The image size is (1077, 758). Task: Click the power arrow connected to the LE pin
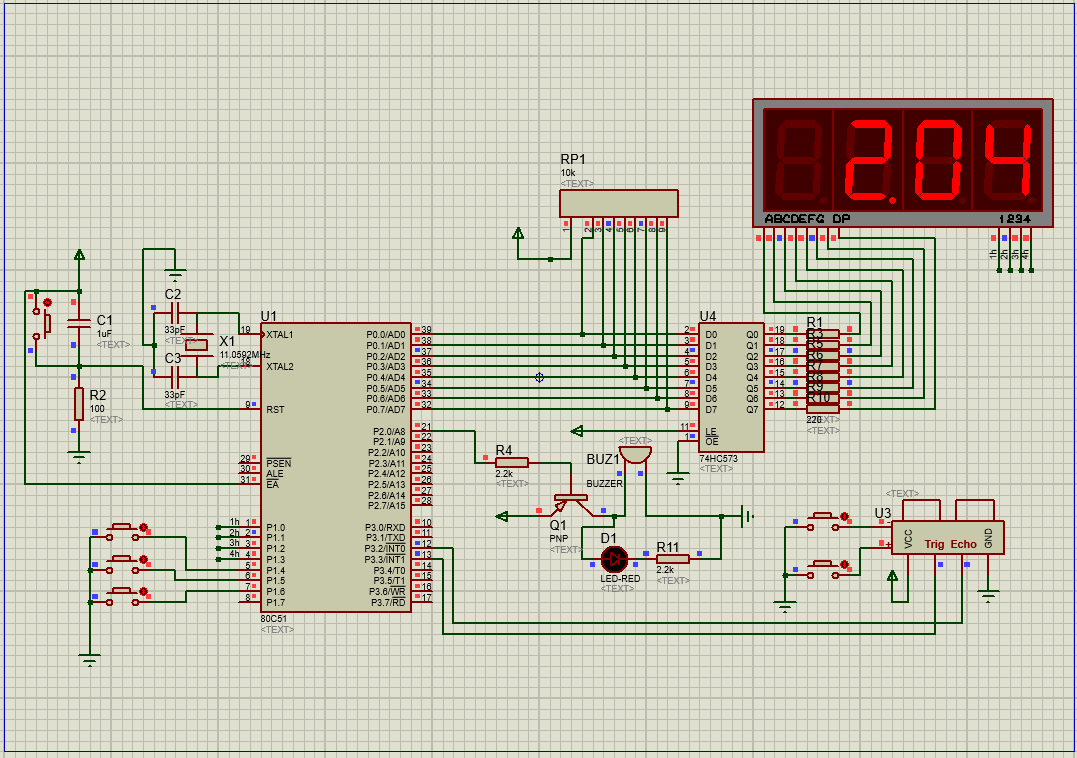(577, 431)
